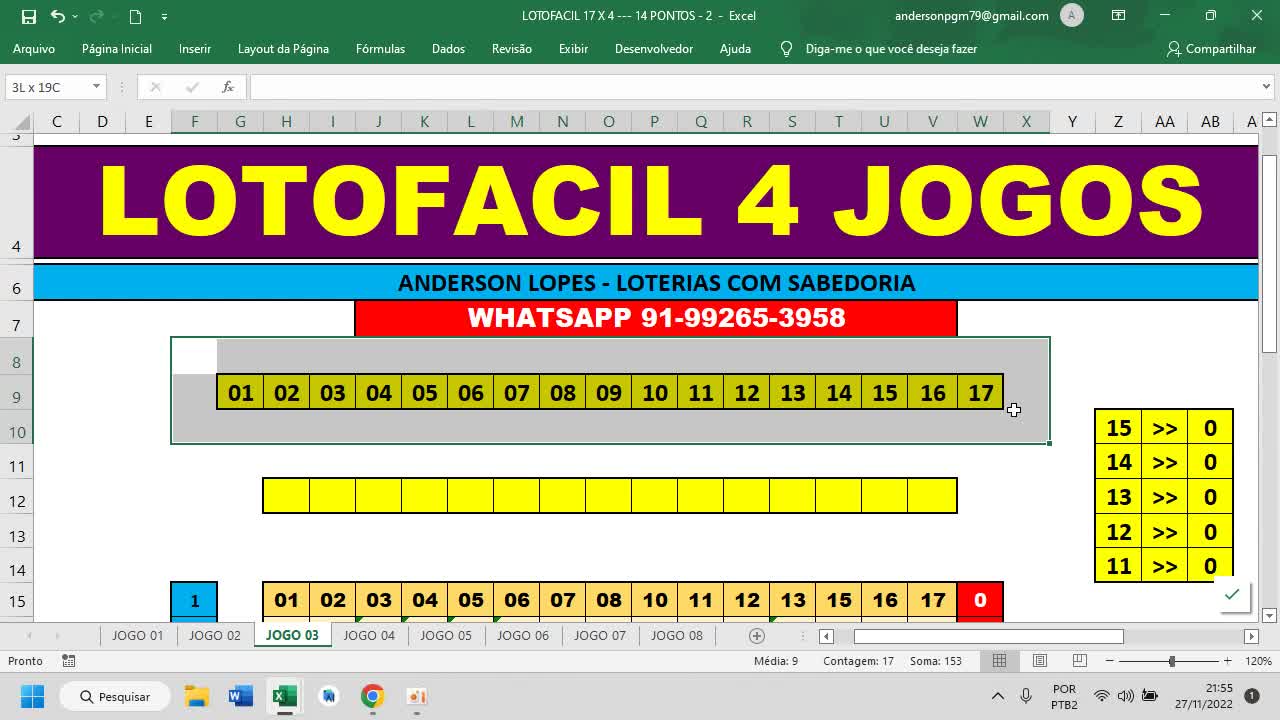Image resolution: width=1280 pixels, height=720 pixels.
Task: Open the Revisão tab
Action: point(512,48)
